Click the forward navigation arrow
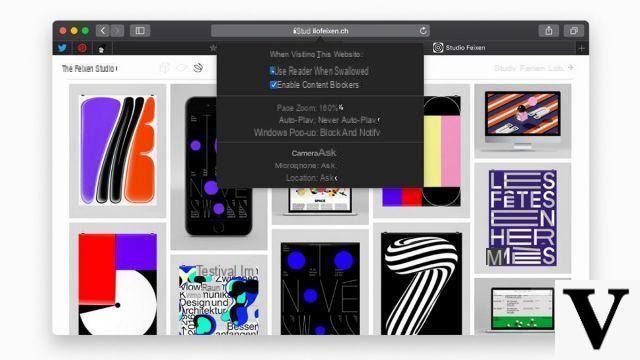Viewport: 640px width, 360px height. [117, 31]
